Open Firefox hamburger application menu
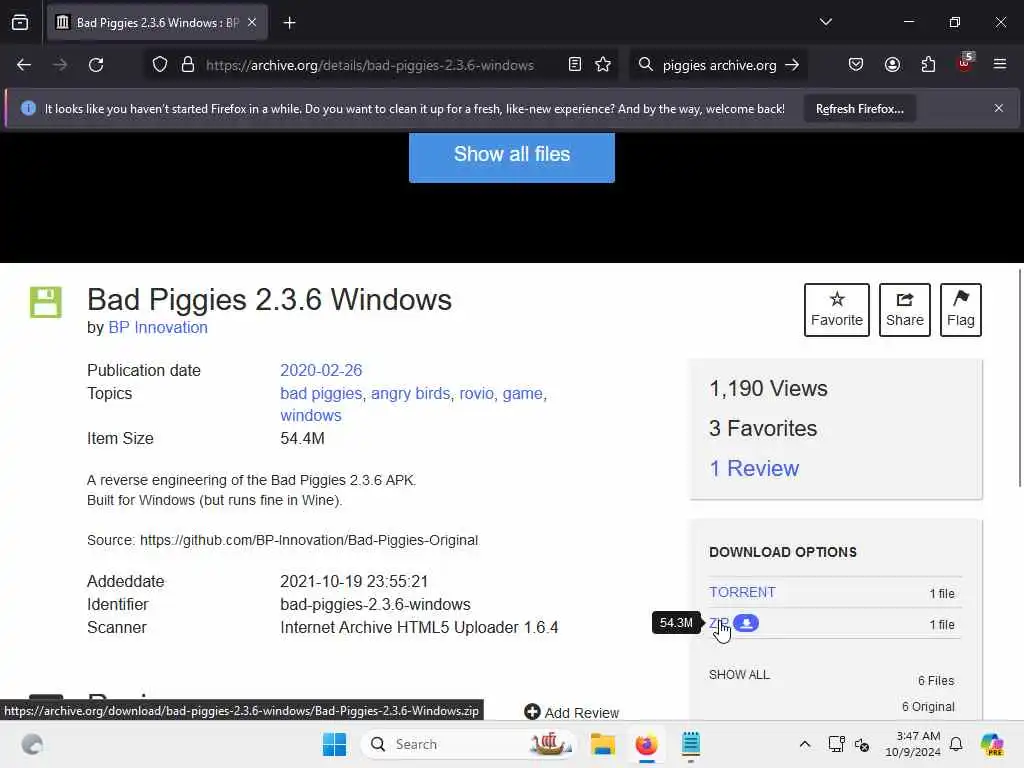Image resolution: width=1024 pixels, height=768 pixels. coord(1000,65)
